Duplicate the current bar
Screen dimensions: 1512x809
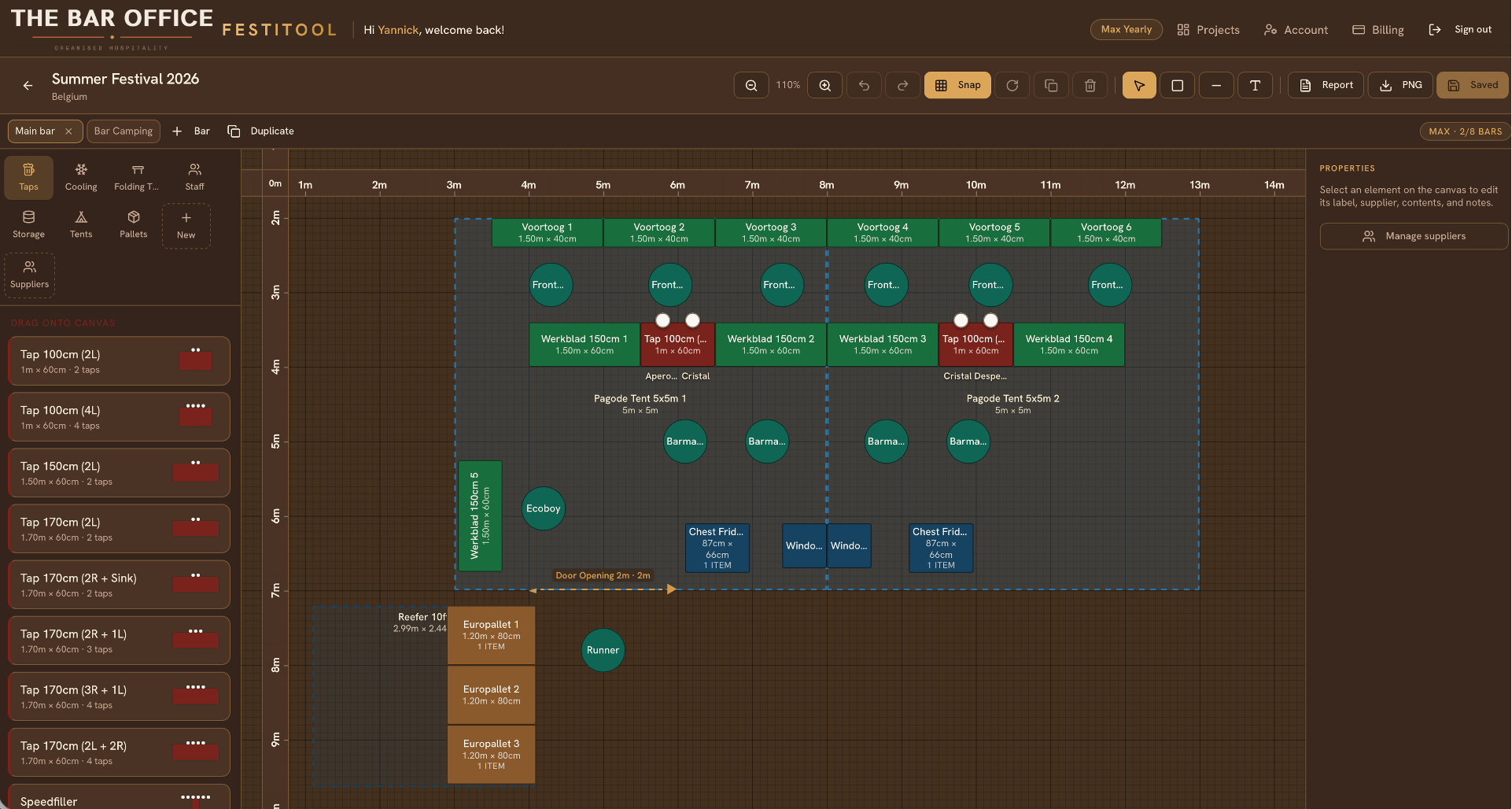(x=261, y=131)
